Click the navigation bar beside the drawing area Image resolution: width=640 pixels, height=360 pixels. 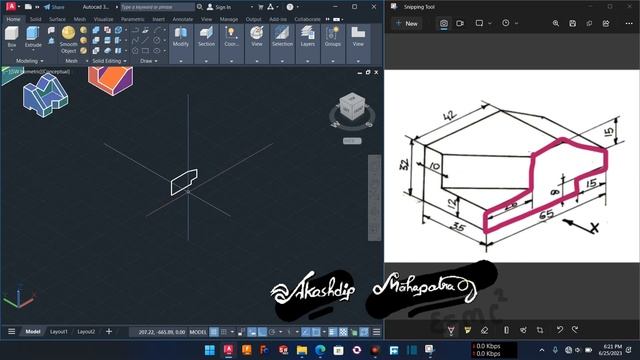tap(374, 198)
